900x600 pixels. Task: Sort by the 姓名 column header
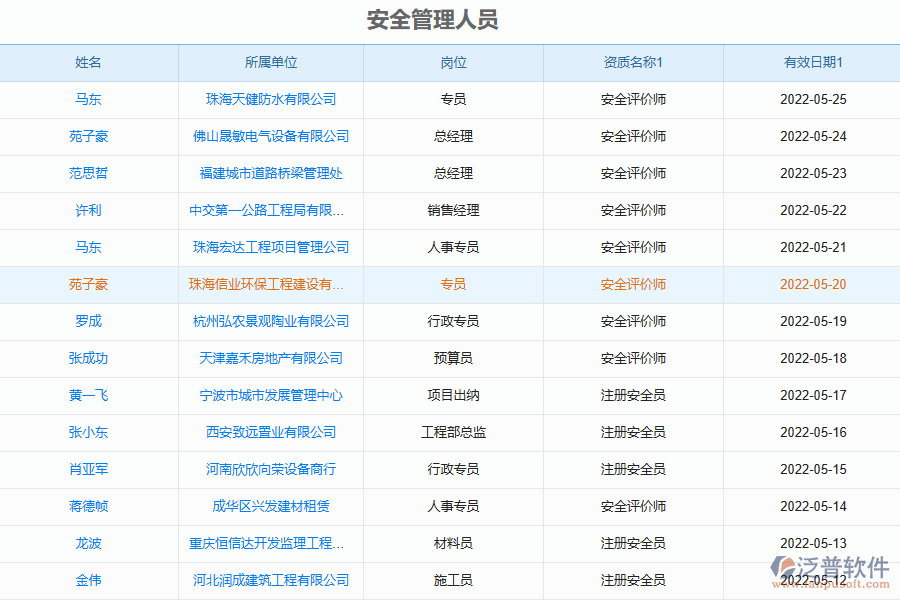click(88, 63)
